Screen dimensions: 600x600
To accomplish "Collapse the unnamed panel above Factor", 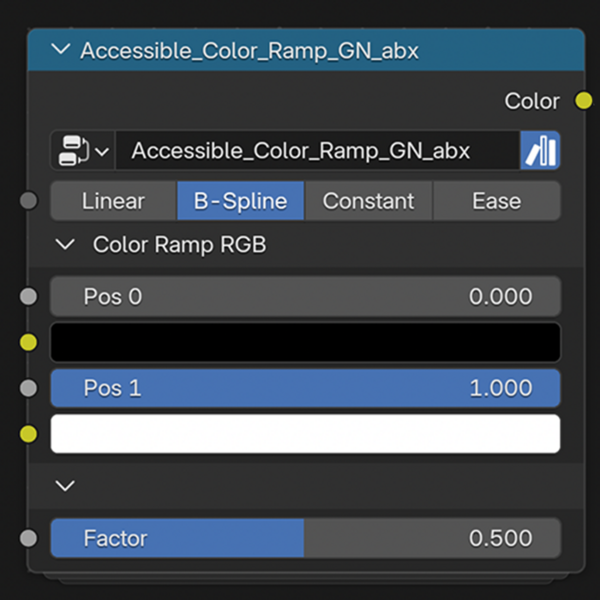I will (x=66, y=486).
